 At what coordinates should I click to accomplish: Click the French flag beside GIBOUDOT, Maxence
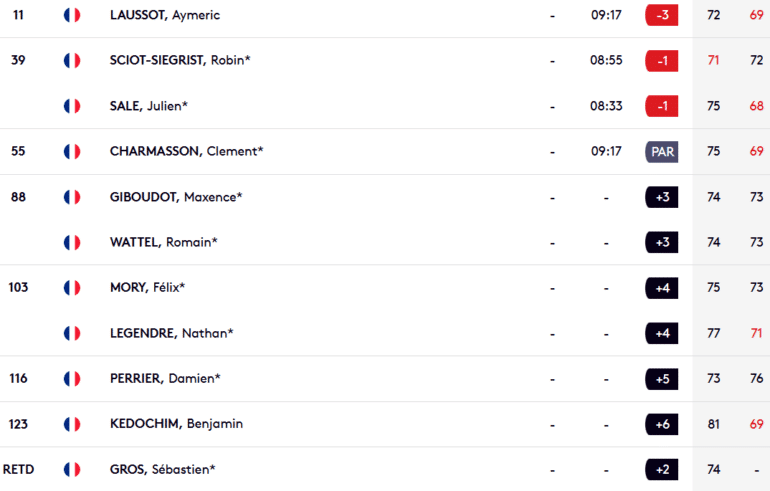tap(72, 197)
